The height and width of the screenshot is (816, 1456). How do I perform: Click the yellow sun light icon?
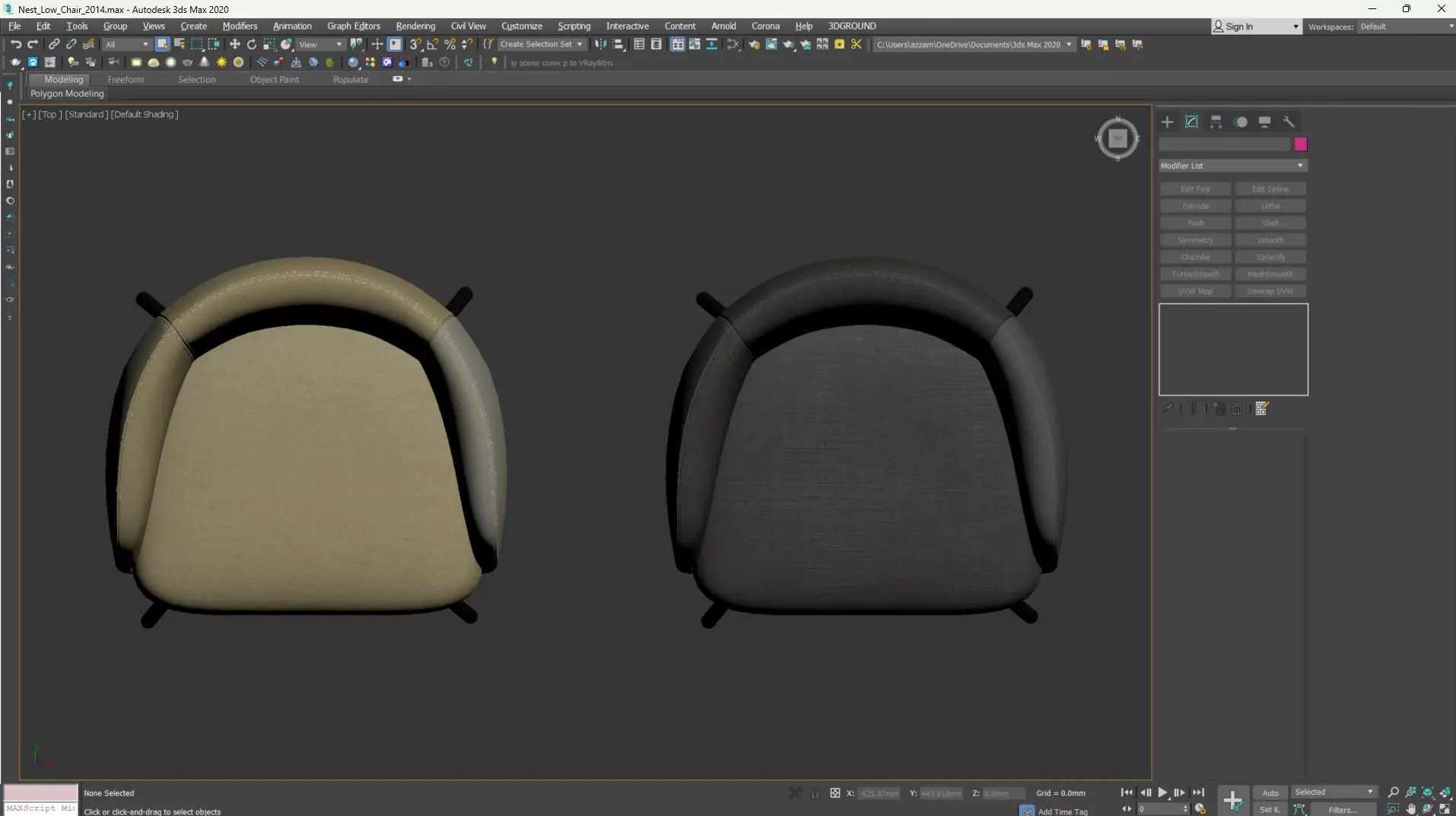[x=221, y=62]
